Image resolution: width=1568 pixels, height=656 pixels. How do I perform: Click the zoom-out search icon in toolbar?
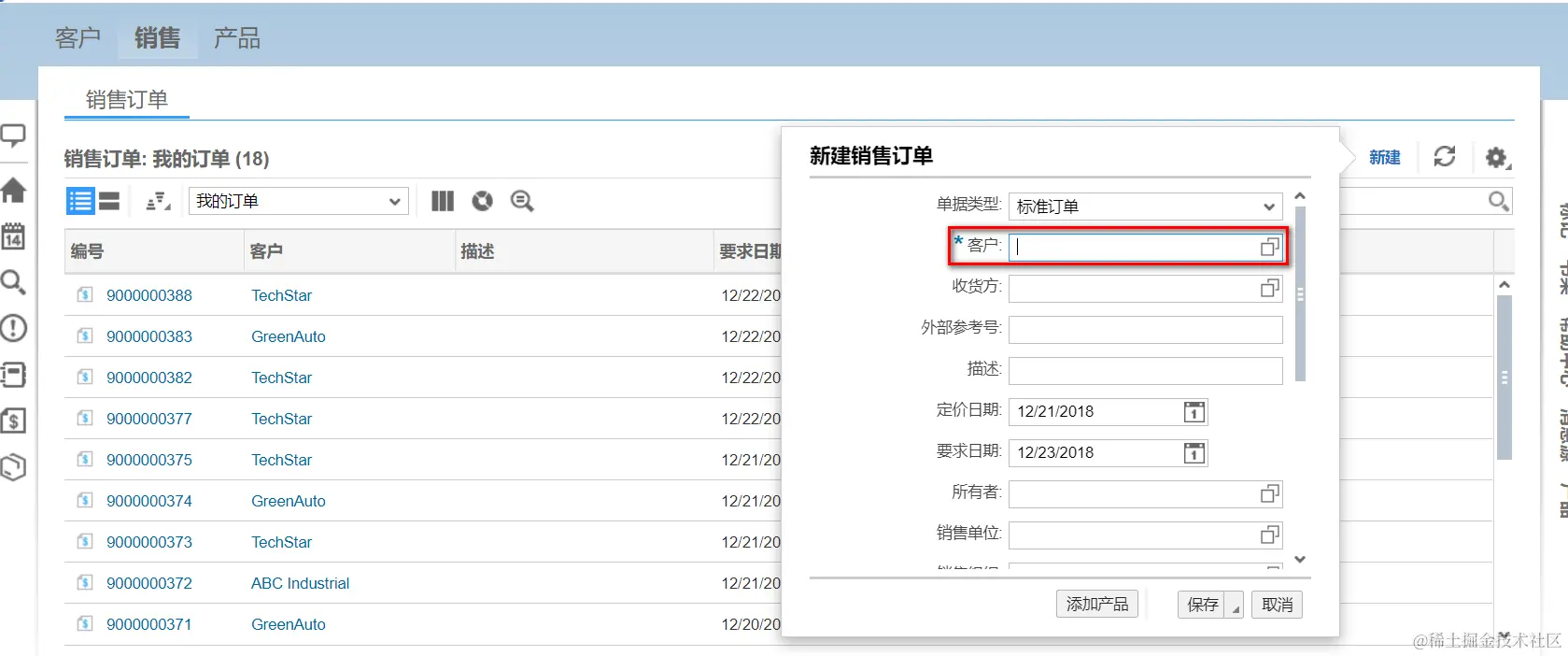(x=522, y=201)
